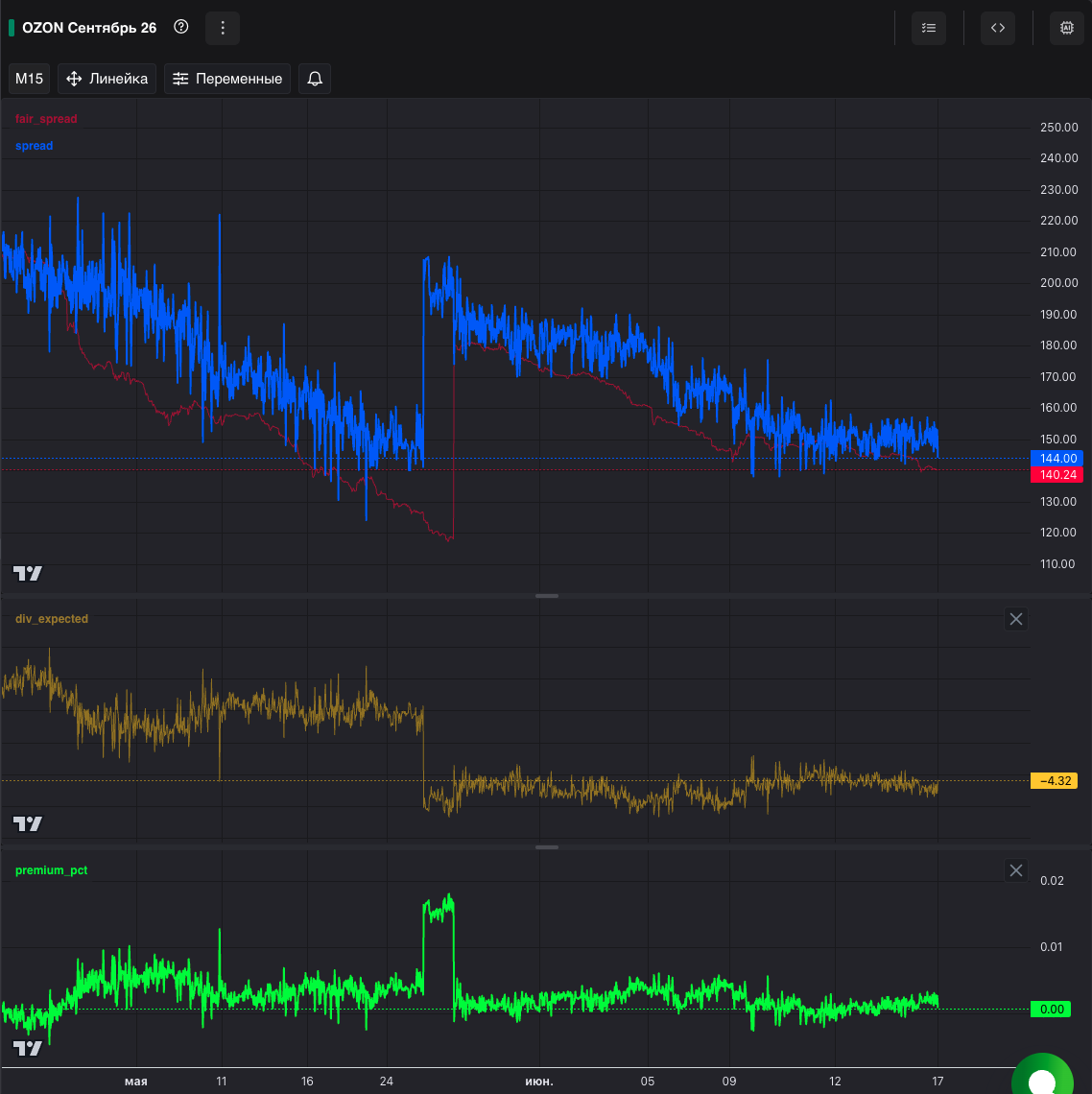Click the div_expected legend label
The image size is (1092, 1094).
(x=52, y=619)
